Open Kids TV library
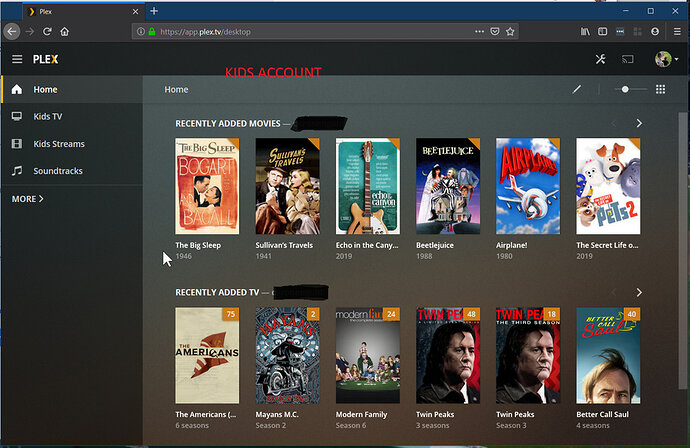This screenshot has width=690, height=448. click(x=73, y=117)
